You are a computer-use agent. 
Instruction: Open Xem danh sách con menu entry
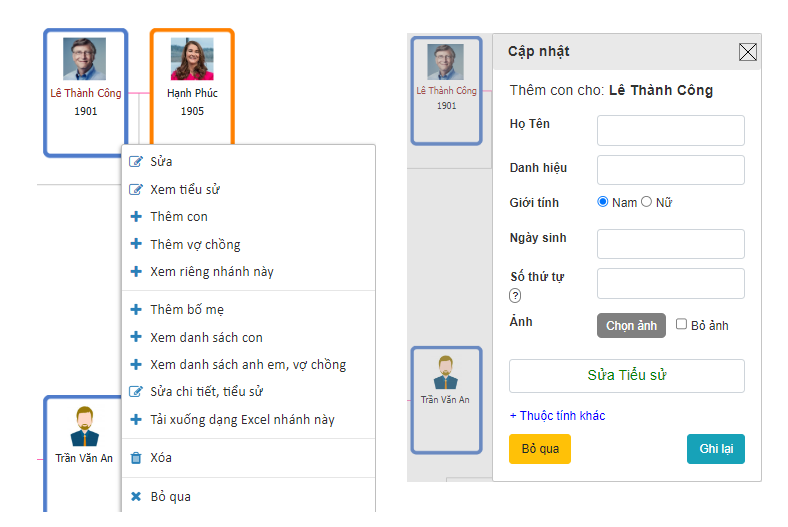coord(206,338)
